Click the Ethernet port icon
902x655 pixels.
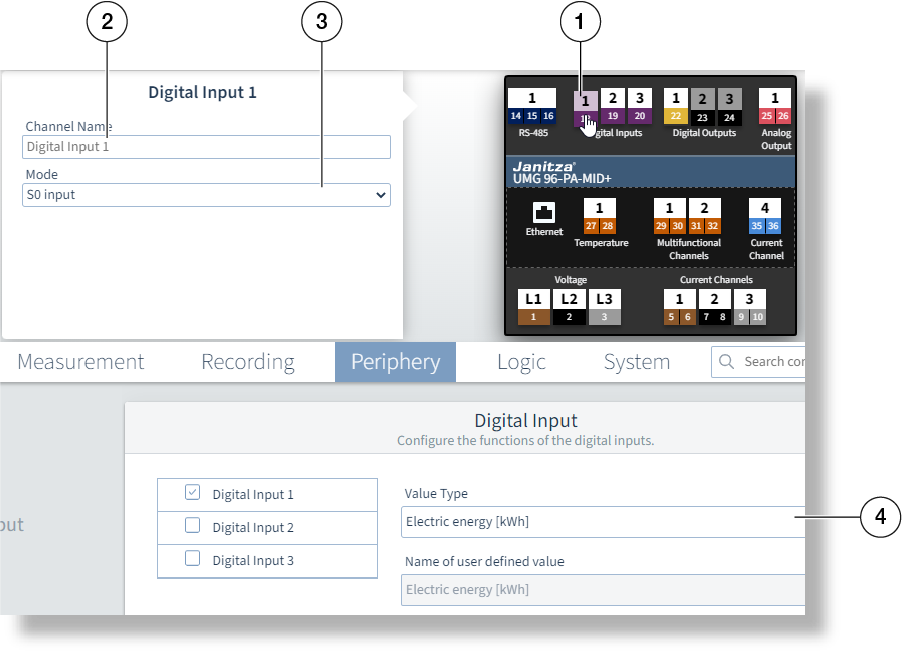click(x=544, y=213)
